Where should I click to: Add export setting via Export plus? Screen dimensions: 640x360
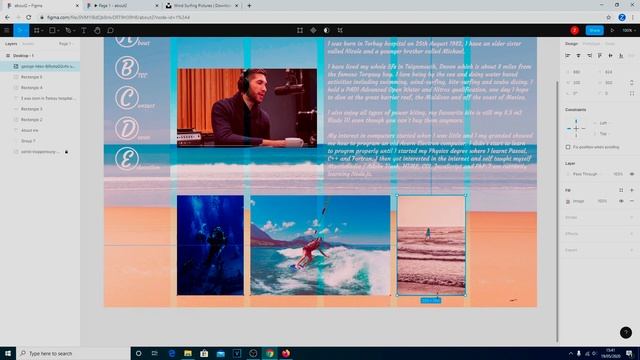[x=632, y=250]
